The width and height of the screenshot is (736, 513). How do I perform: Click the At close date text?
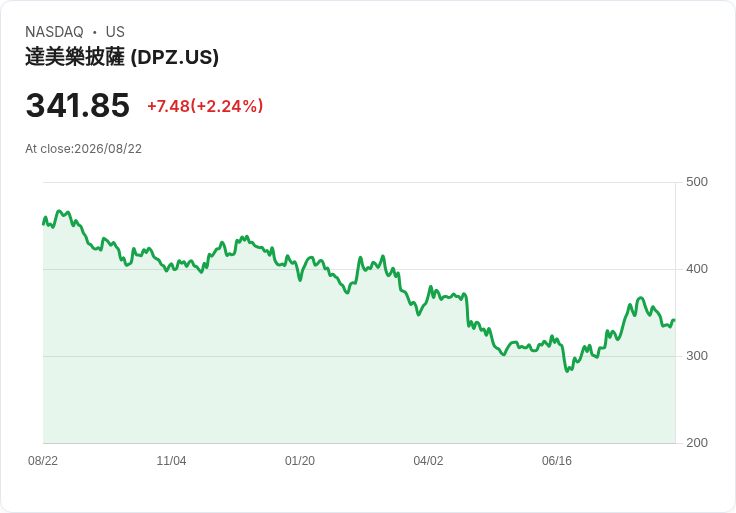pos(84,149)
